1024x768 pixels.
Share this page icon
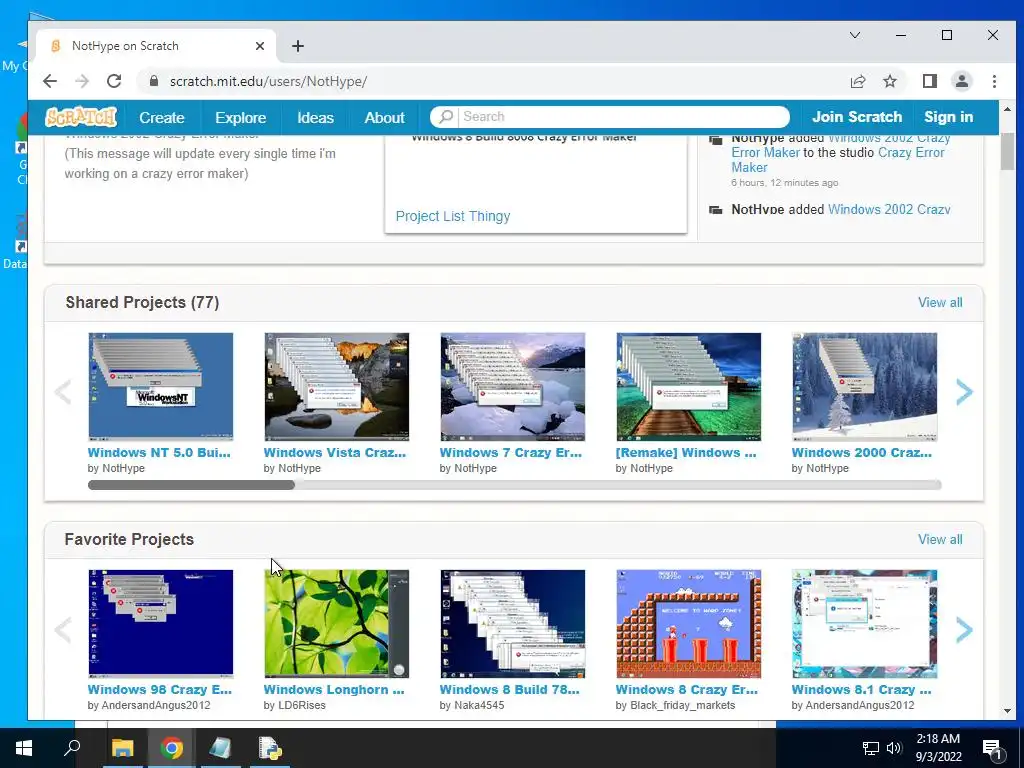point(858,81)
